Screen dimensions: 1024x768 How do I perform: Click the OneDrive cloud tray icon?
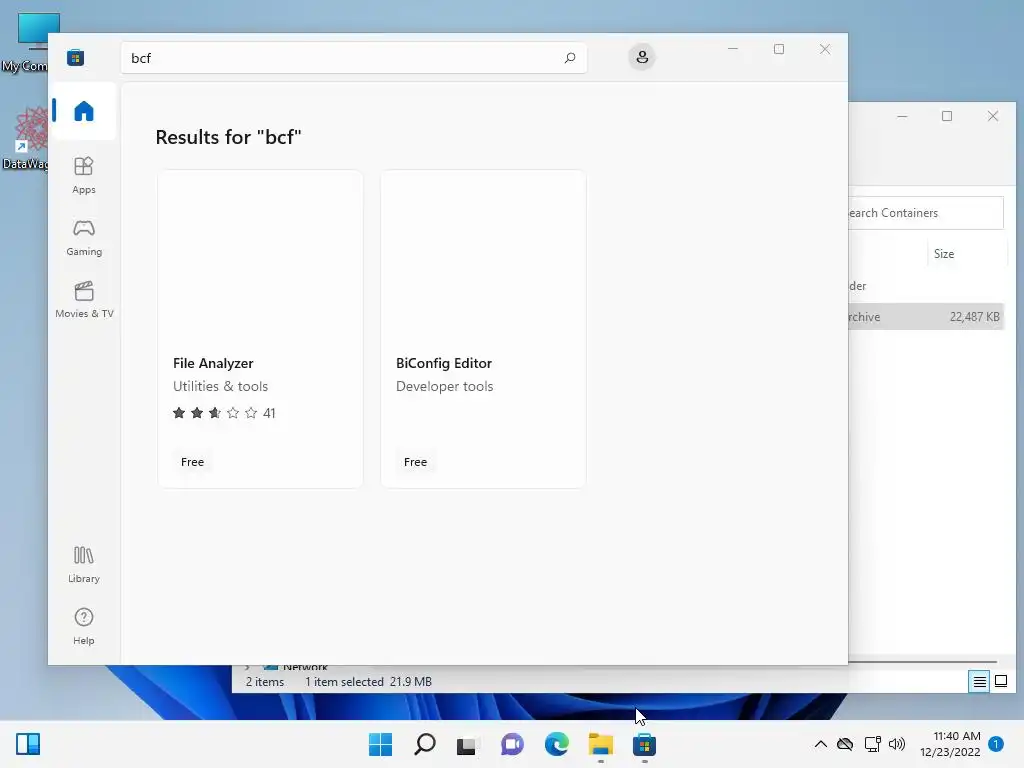coord(845,744)
